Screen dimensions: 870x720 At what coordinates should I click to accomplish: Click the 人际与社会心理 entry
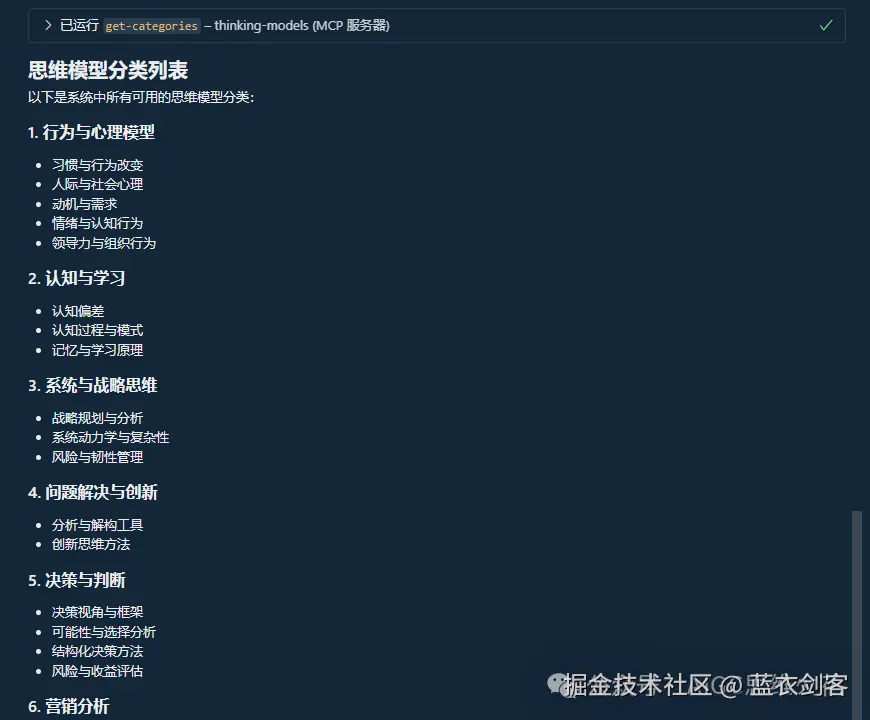[x=97, y=184]
